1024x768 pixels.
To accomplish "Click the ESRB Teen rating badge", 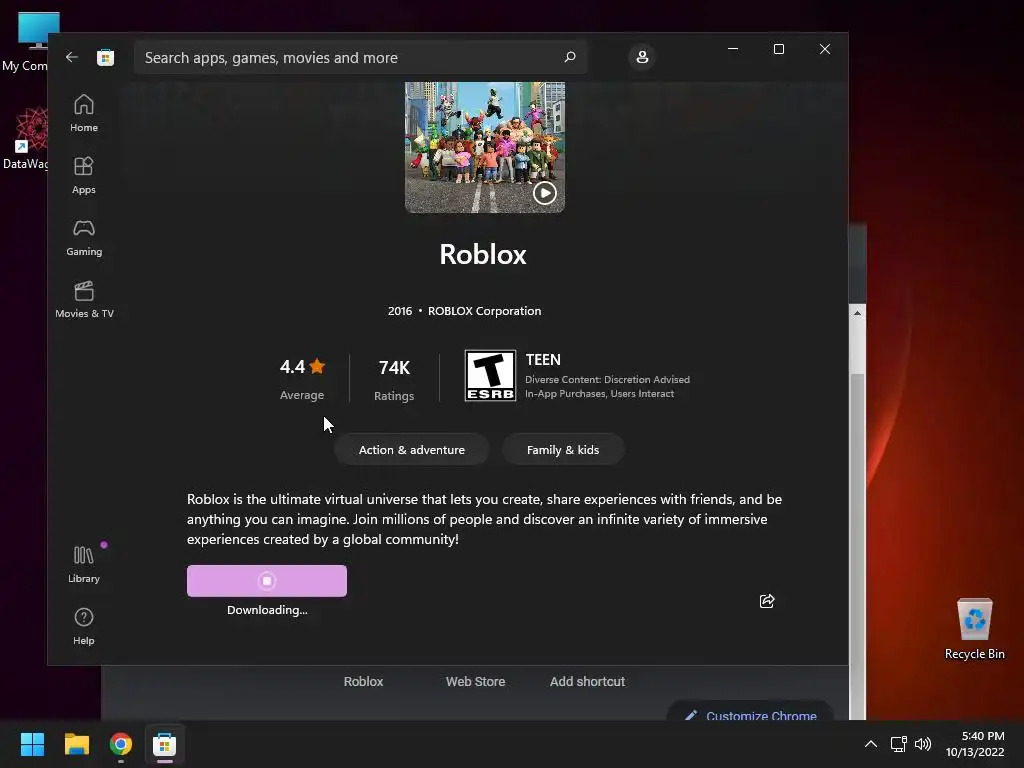I will [x=490, y=376].
